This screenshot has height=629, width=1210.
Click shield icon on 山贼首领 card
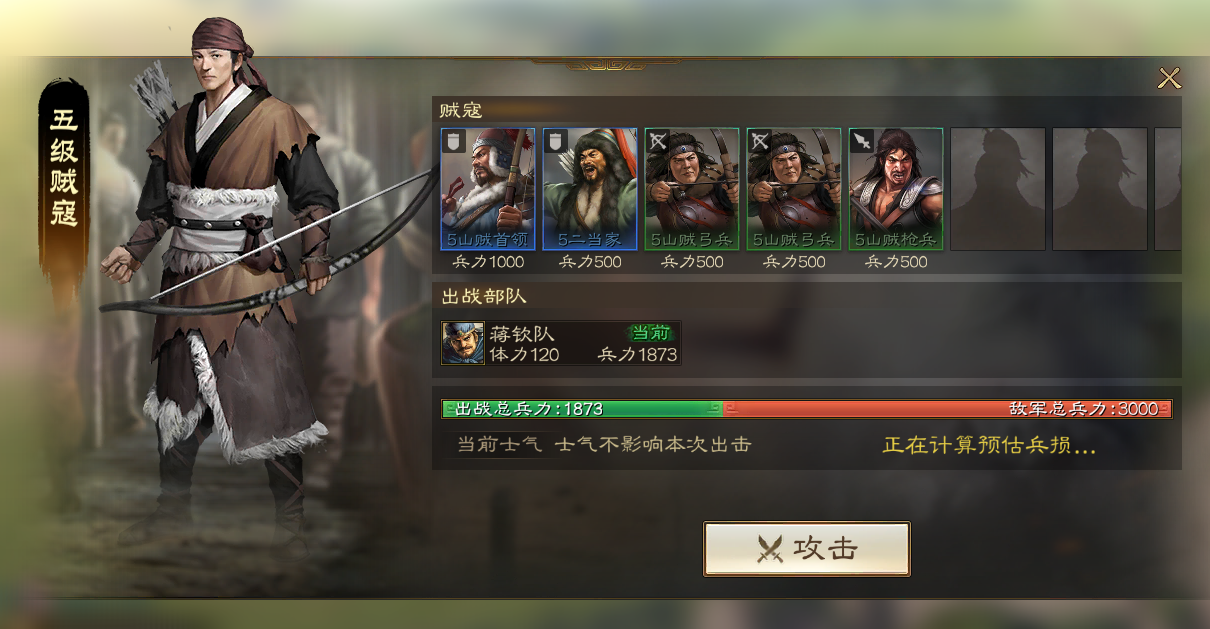click(x=454, y=141)
